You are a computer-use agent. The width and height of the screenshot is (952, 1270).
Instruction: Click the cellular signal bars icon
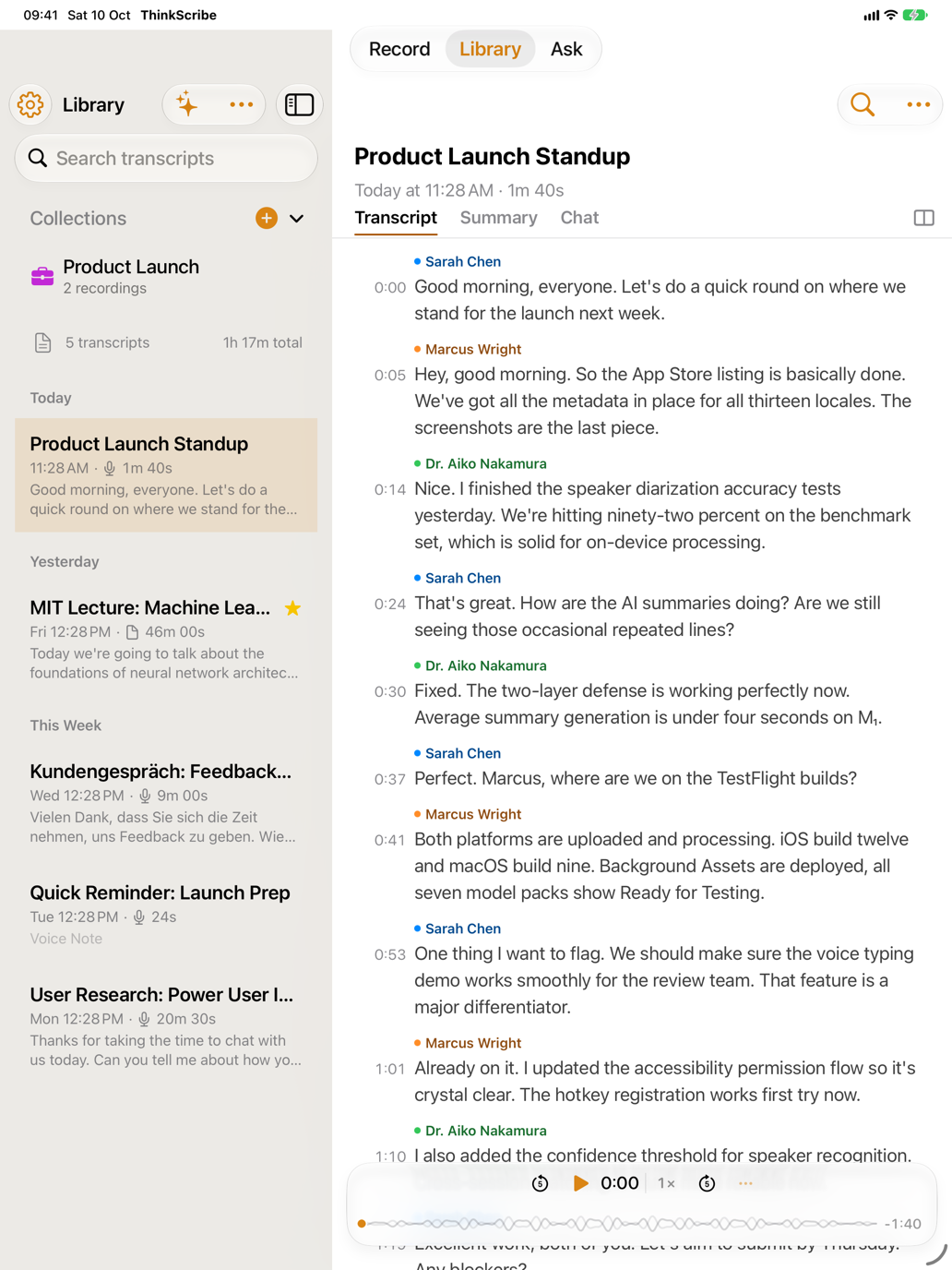coord(871,15)
